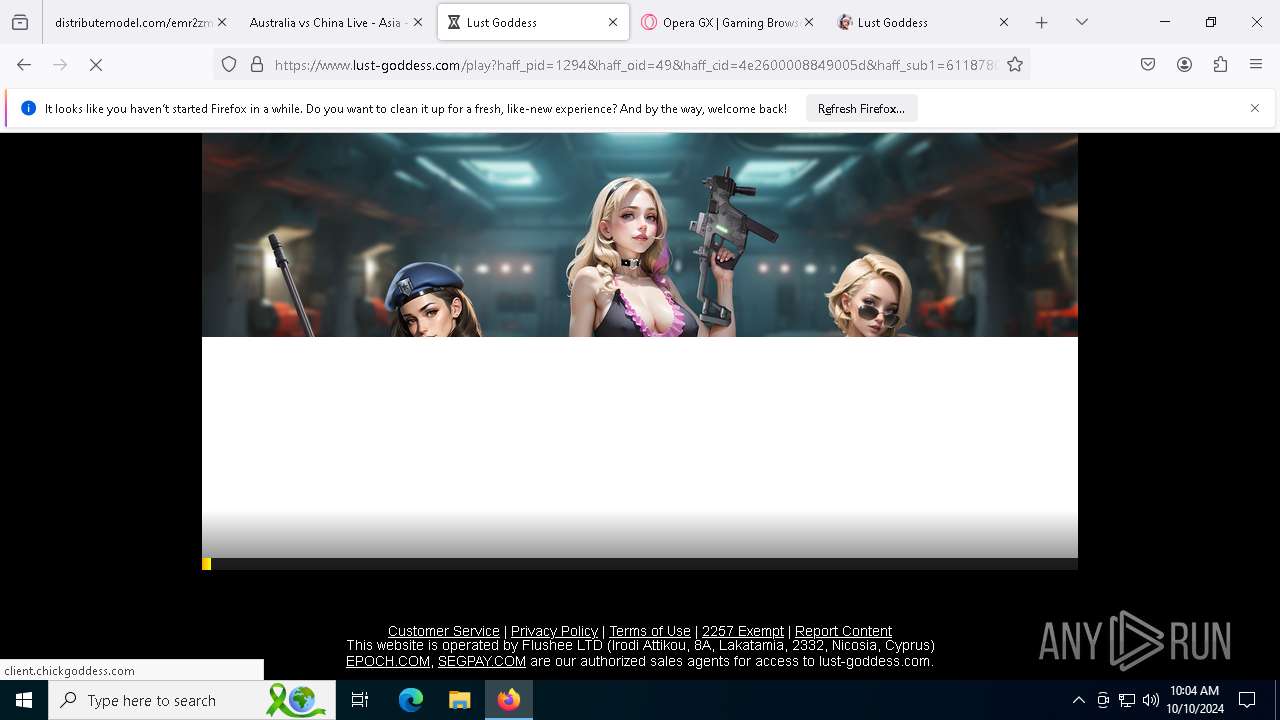Stop loading the page
The image size is (1280, 720).
pyautogui.click(x=96, y=64)
